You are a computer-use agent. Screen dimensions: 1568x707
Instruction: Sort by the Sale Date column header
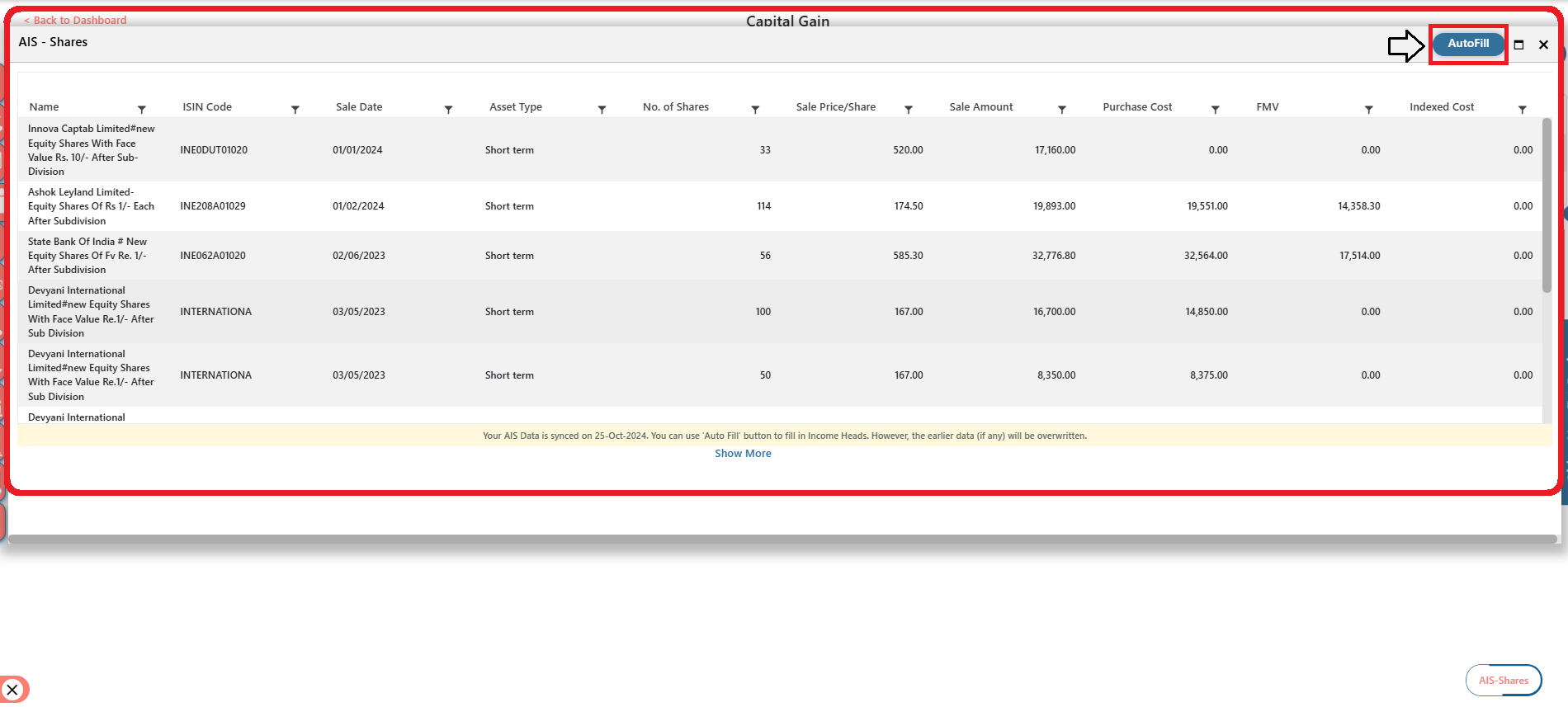click(359, 107)
